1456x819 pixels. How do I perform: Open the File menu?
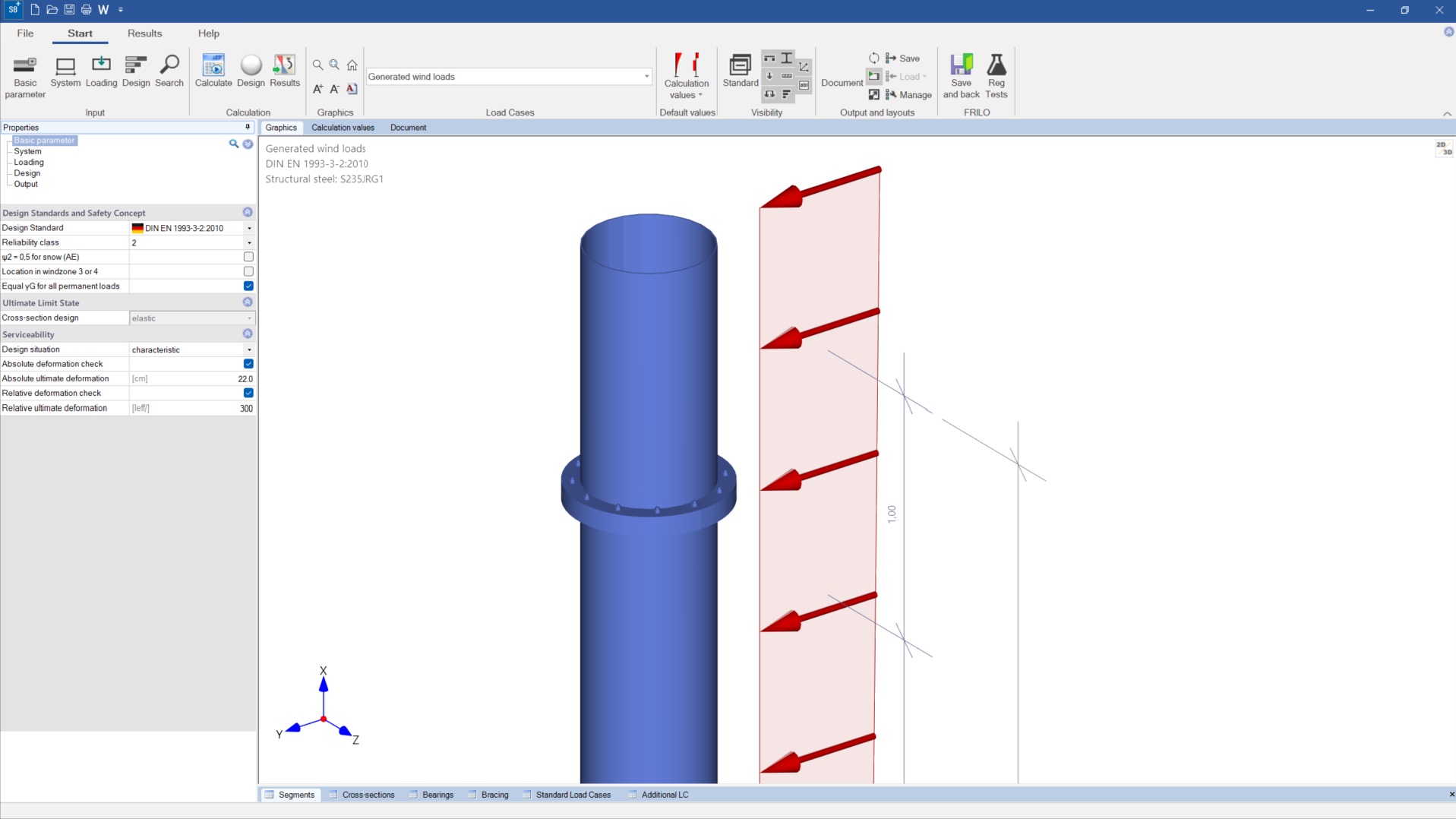pos(25,33)
